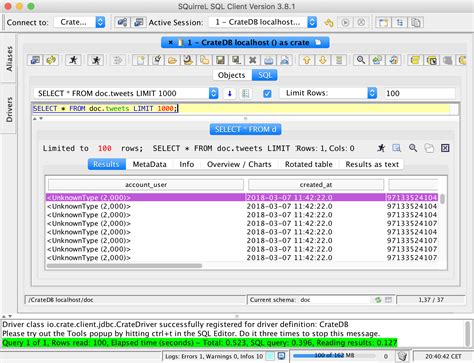Close the result tab with the boxed X icon
This screenshot has height=363, width=474.
coord(445,148)
